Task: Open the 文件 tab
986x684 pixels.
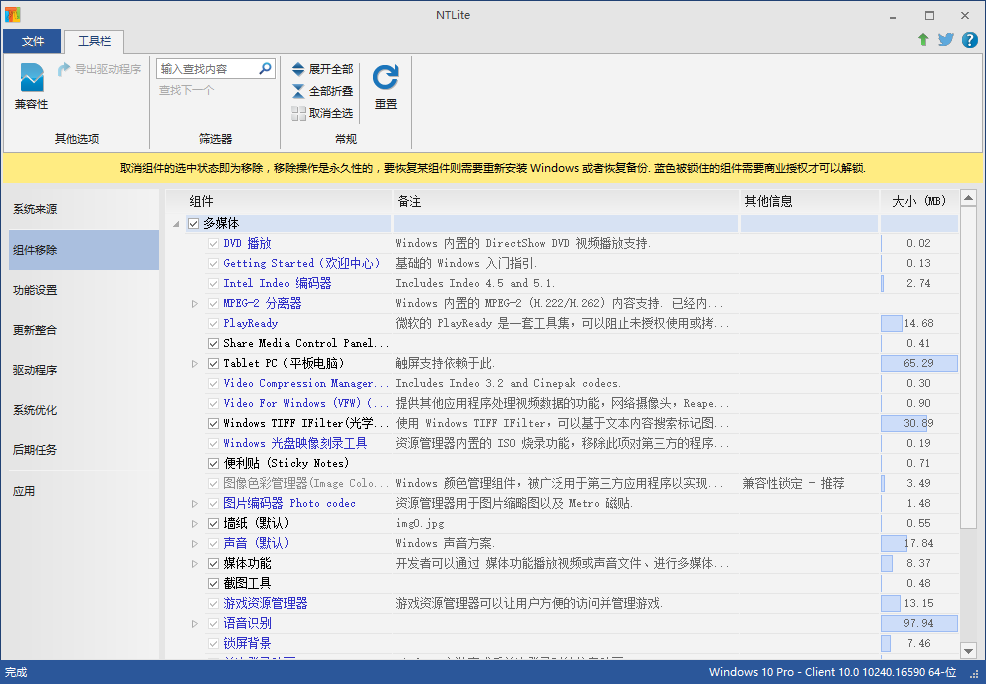Action: tap(33, 41)
